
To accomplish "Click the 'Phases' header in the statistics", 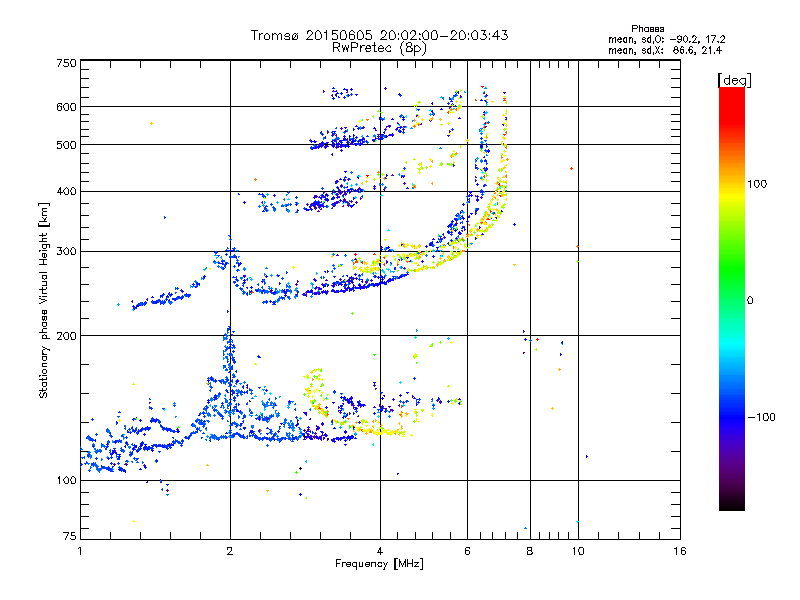I will point(647,29).
